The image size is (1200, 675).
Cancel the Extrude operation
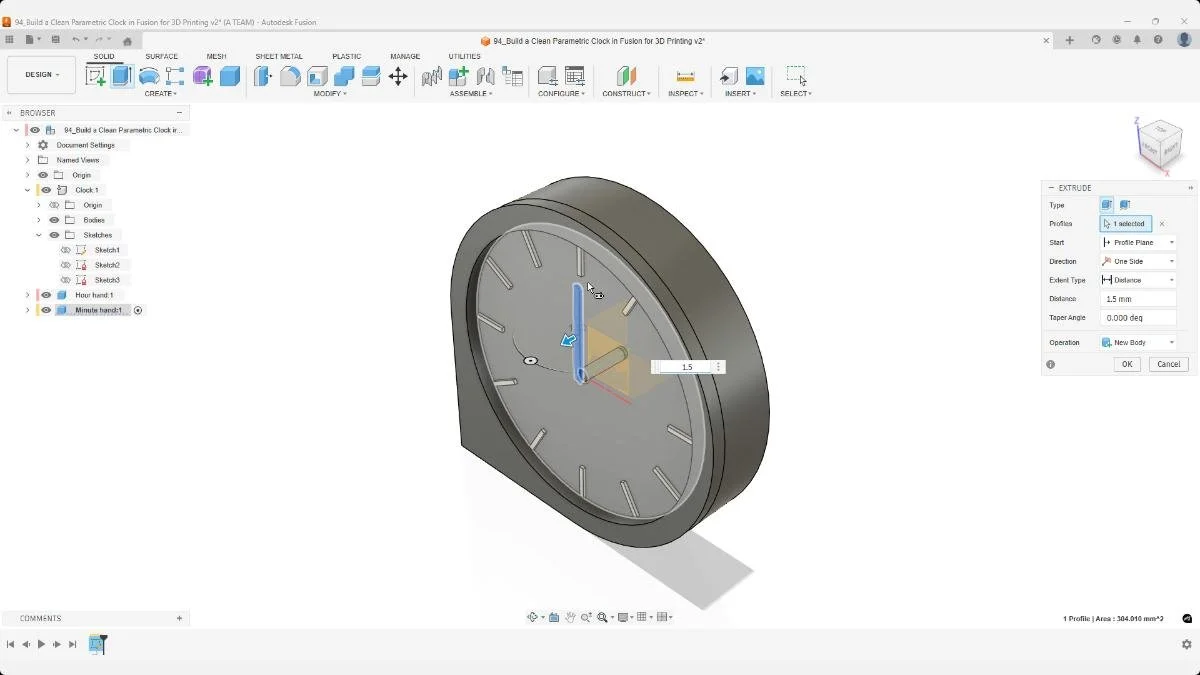pos(1168,364)
